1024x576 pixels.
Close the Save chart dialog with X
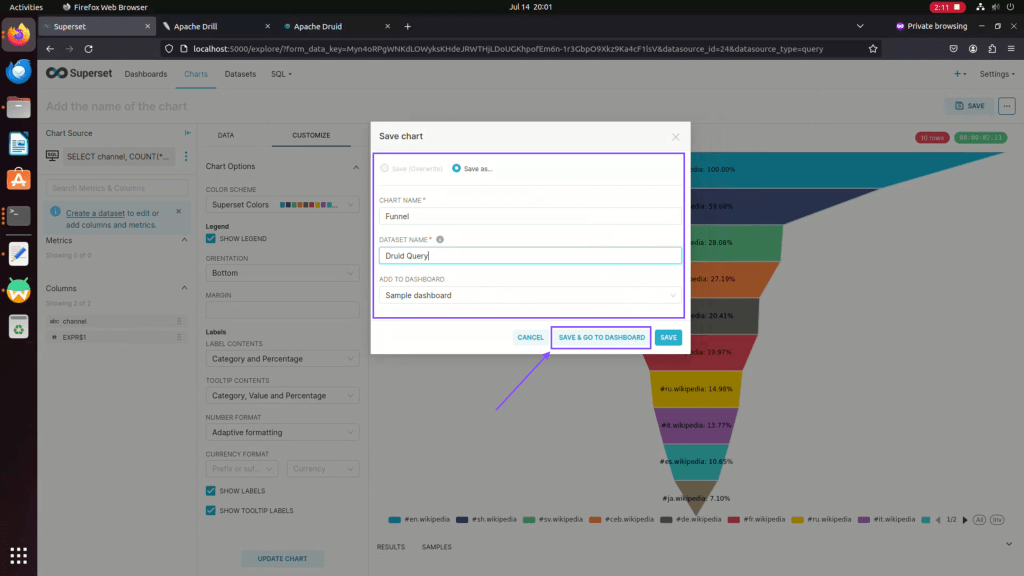(675, 137)
